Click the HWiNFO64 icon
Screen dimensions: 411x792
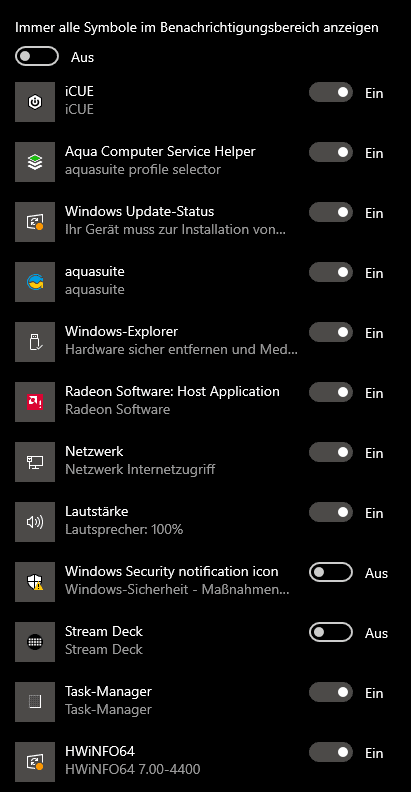[35, 762]
